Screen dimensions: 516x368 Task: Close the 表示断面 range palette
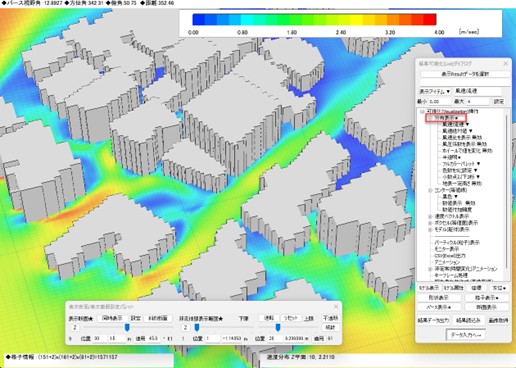[336, 306]
